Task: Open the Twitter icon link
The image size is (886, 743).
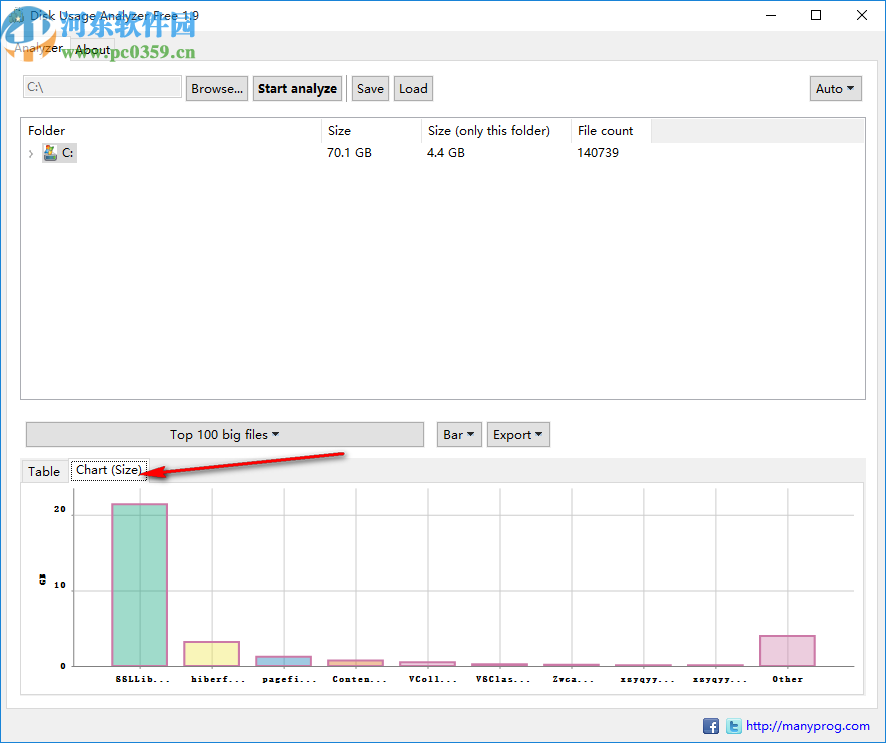Action: [x=734, y=726]
